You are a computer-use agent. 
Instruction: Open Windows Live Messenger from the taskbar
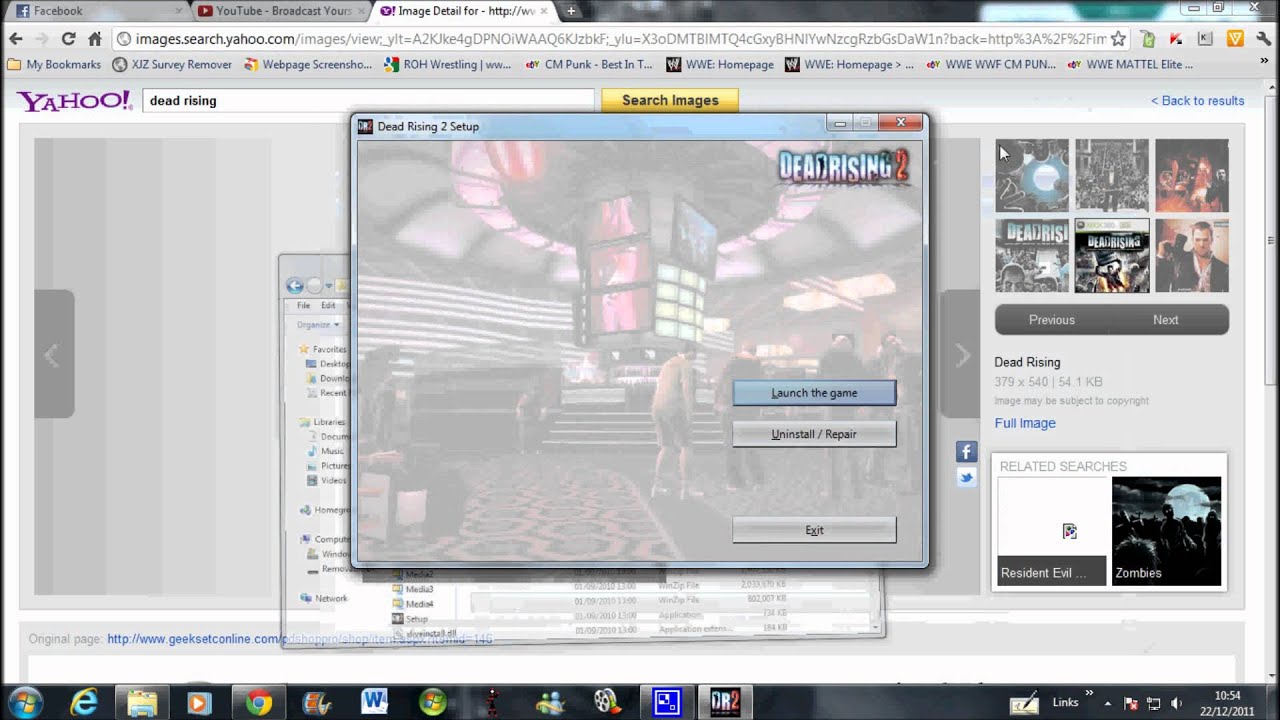(x=550, y=702)
